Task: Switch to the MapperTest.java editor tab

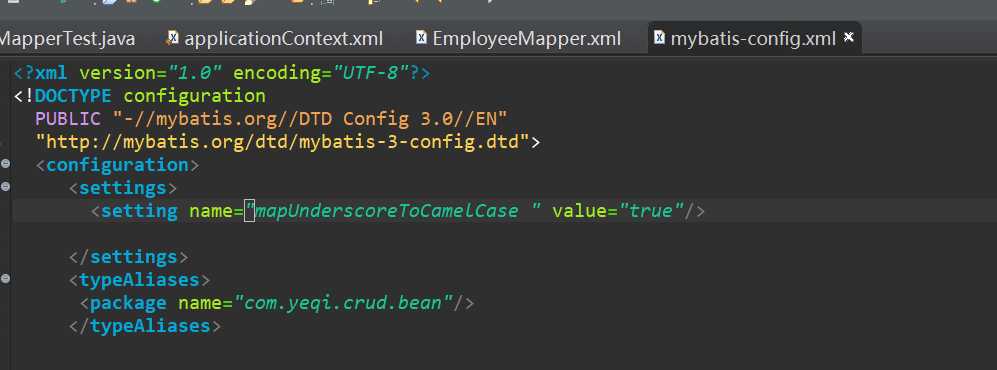Action: coord(67,39)
